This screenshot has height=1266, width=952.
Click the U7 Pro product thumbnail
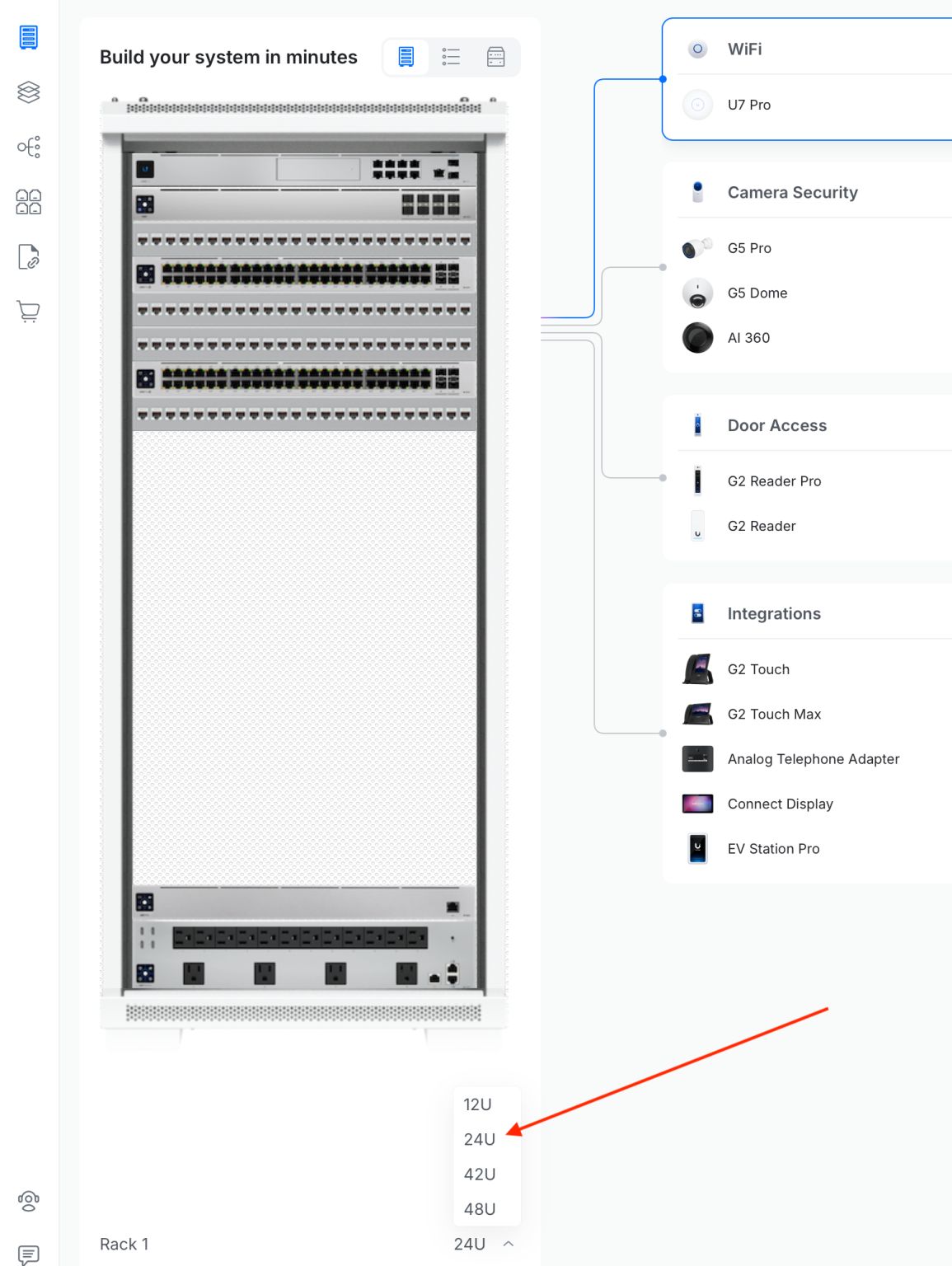click(697, 105)
